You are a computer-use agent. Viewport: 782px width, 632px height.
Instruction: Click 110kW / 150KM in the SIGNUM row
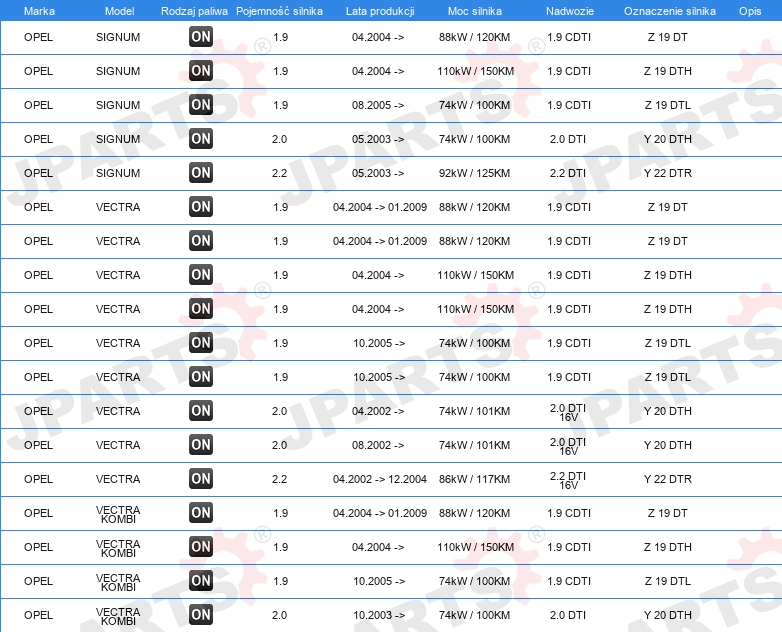click(x=475, y=71)
